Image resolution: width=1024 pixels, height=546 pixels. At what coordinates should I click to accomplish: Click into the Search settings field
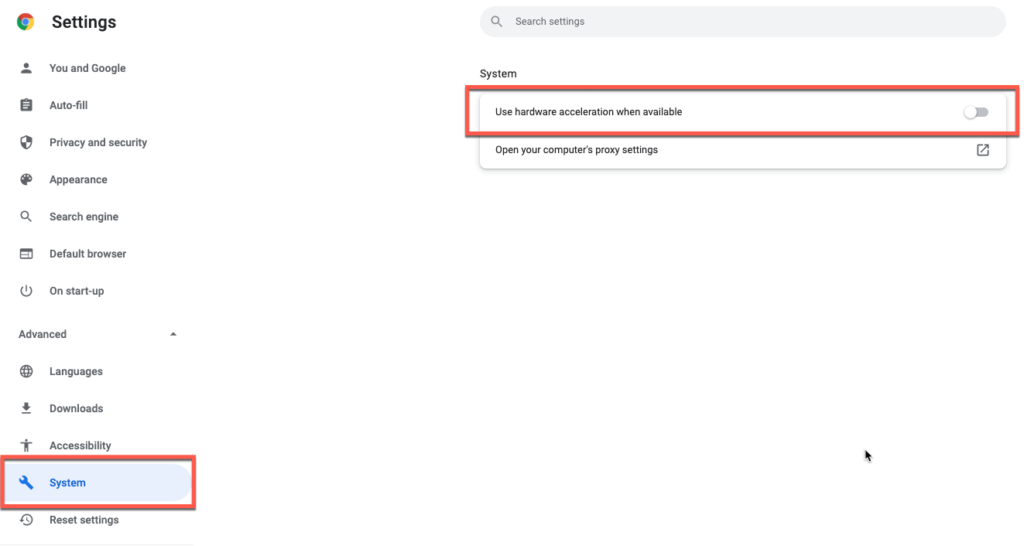[740, 21]
